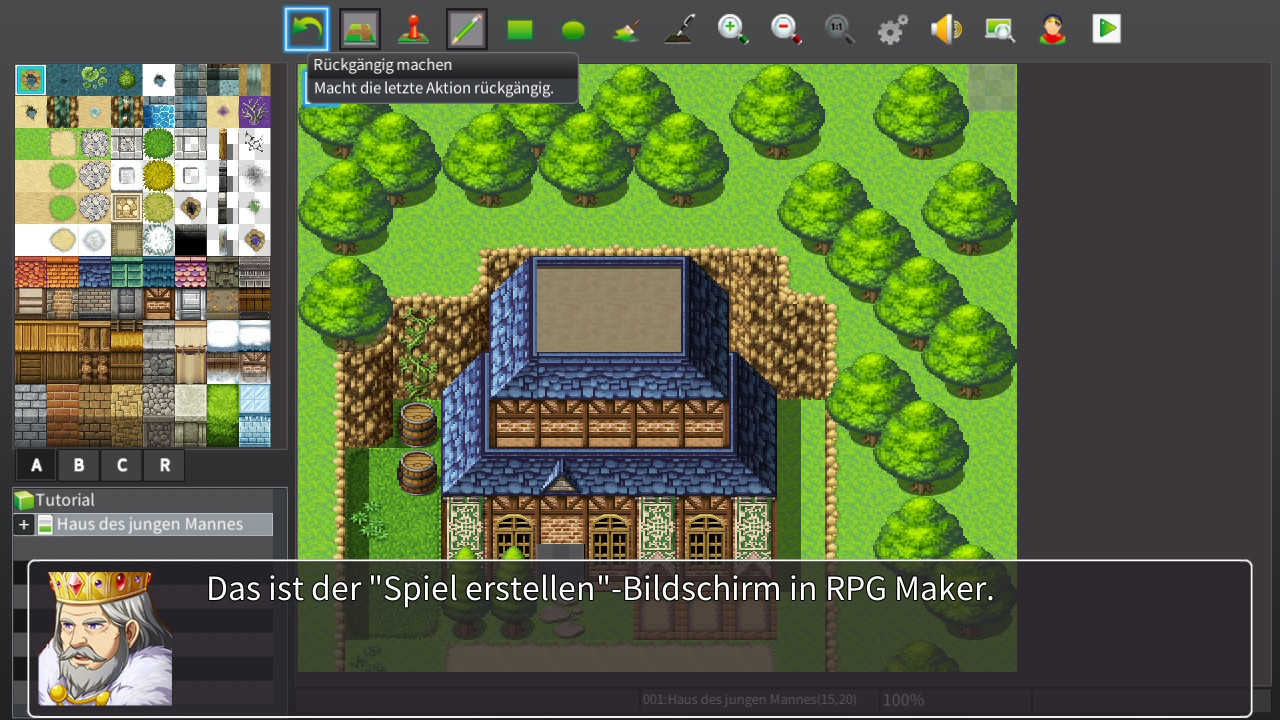This screenshot has width=1280, height=720.
Task: Select the Shadow Pen tool
Action: click(x=680, y=29)
